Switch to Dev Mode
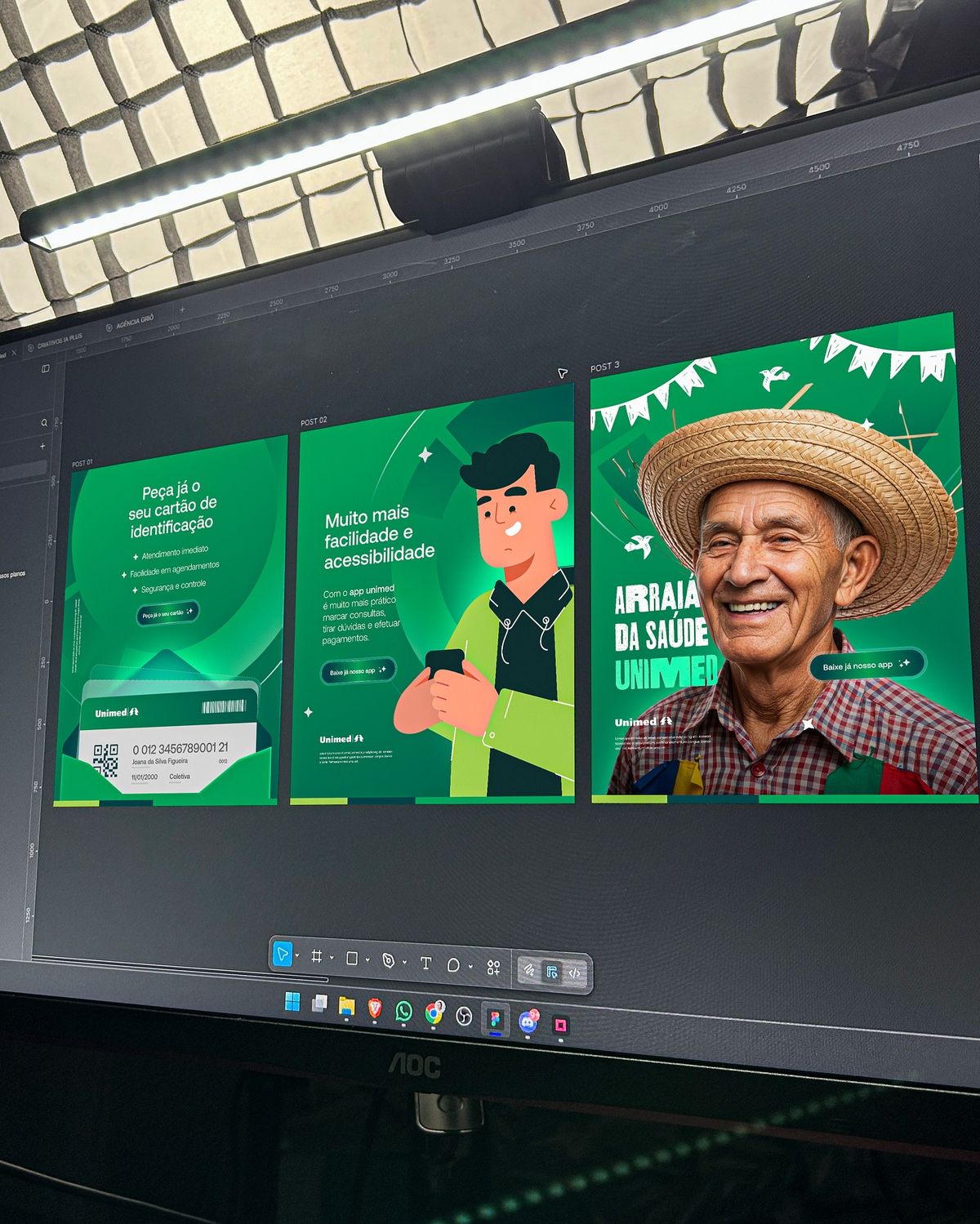 (574, 973)
